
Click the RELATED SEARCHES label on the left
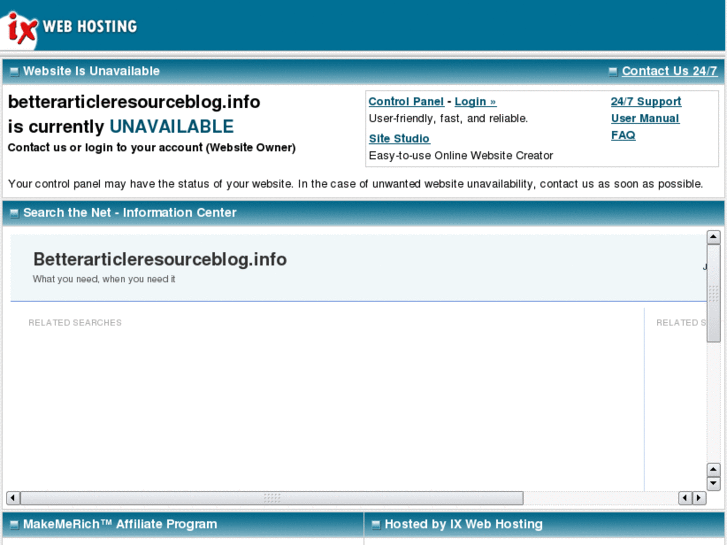click(75, 322)
